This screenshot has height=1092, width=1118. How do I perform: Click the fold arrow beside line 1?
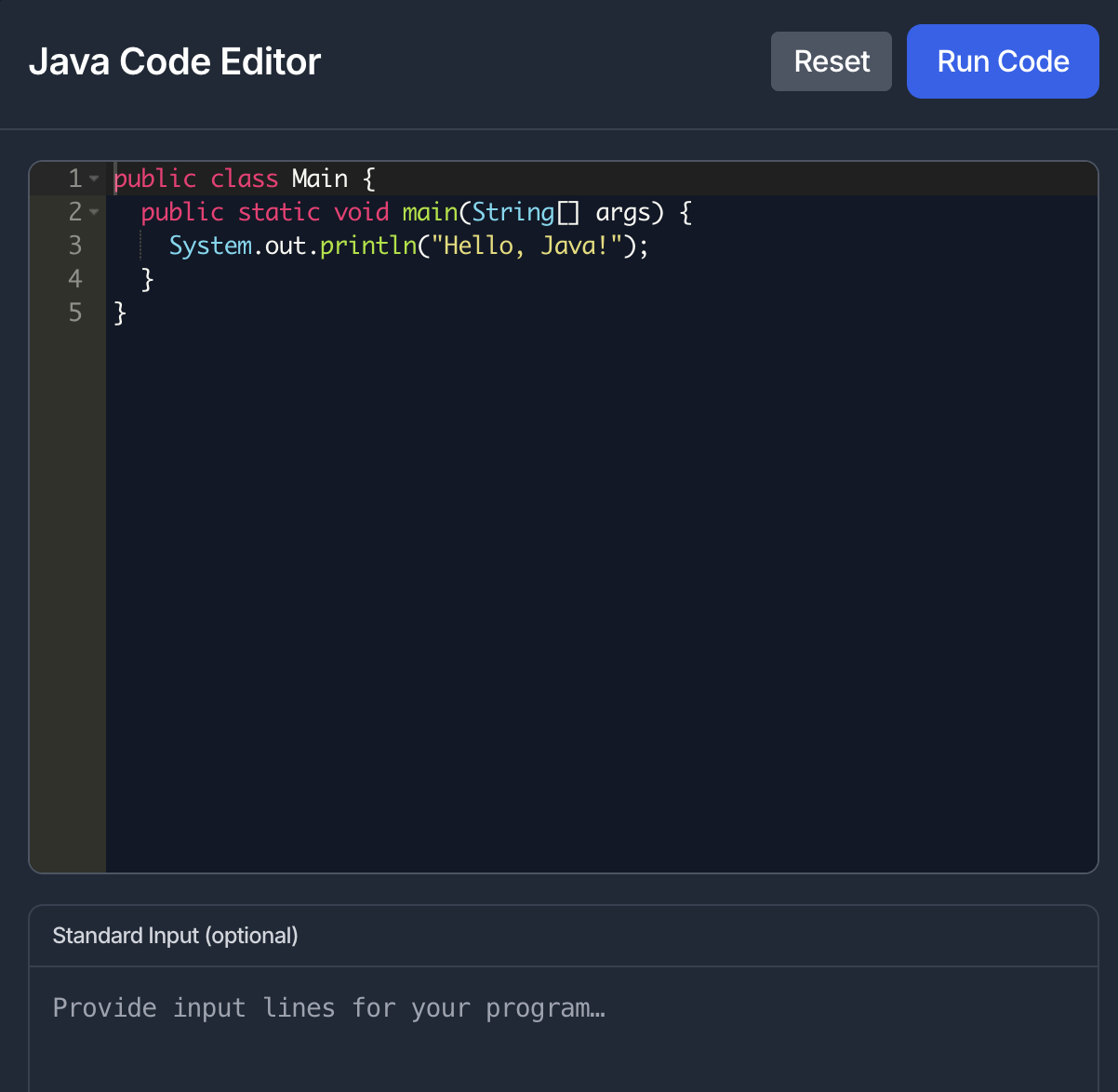click(94, 179)
